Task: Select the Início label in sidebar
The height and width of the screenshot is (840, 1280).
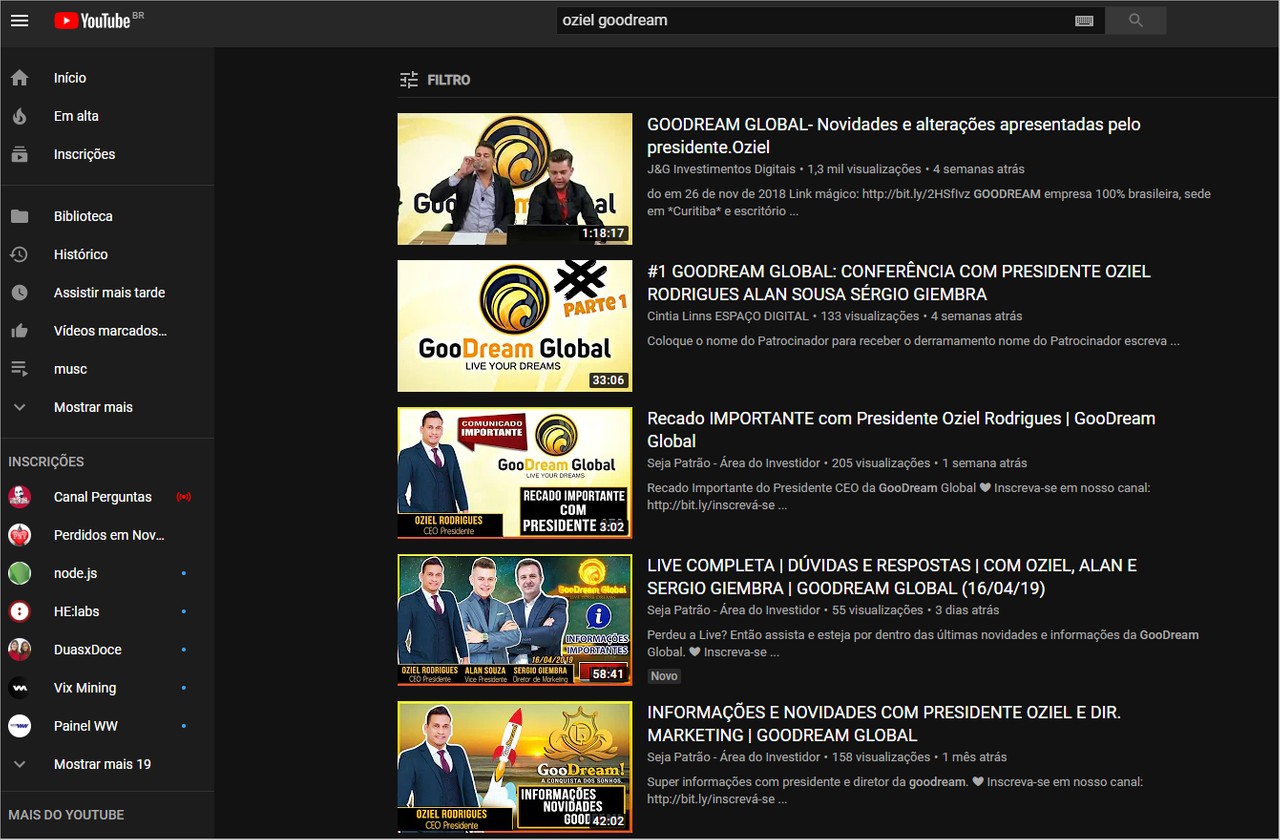Action: pos(70,78)
